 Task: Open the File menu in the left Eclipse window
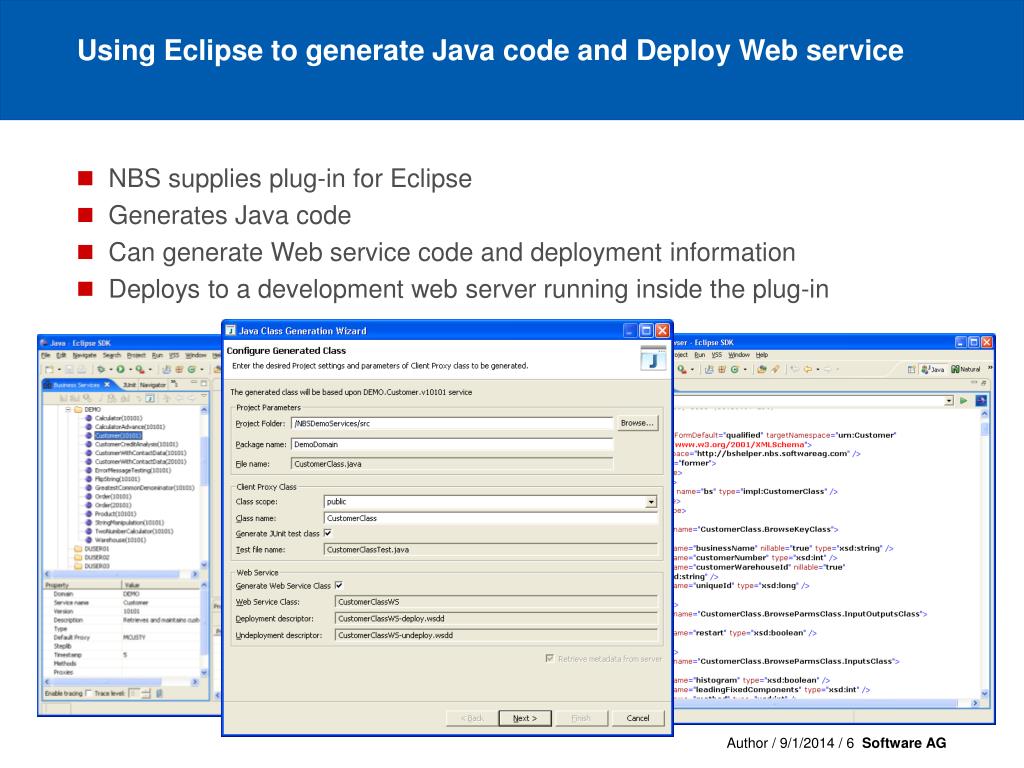[x=46, y=355]
